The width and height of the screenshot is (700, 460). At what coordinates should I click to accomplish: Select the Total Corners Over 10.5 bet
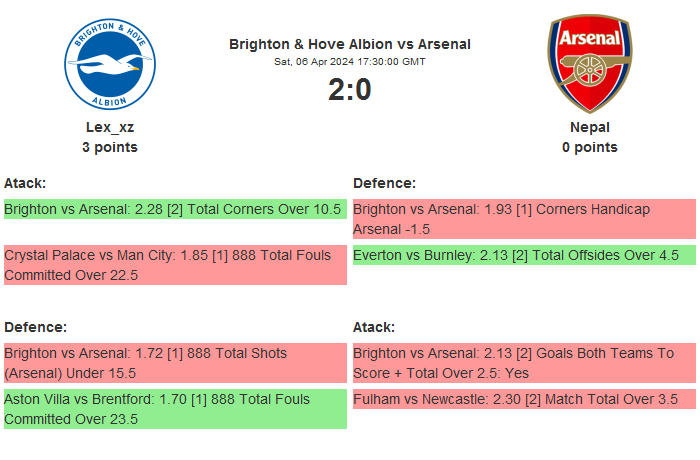pyautogui.click(x=174, y=210)
